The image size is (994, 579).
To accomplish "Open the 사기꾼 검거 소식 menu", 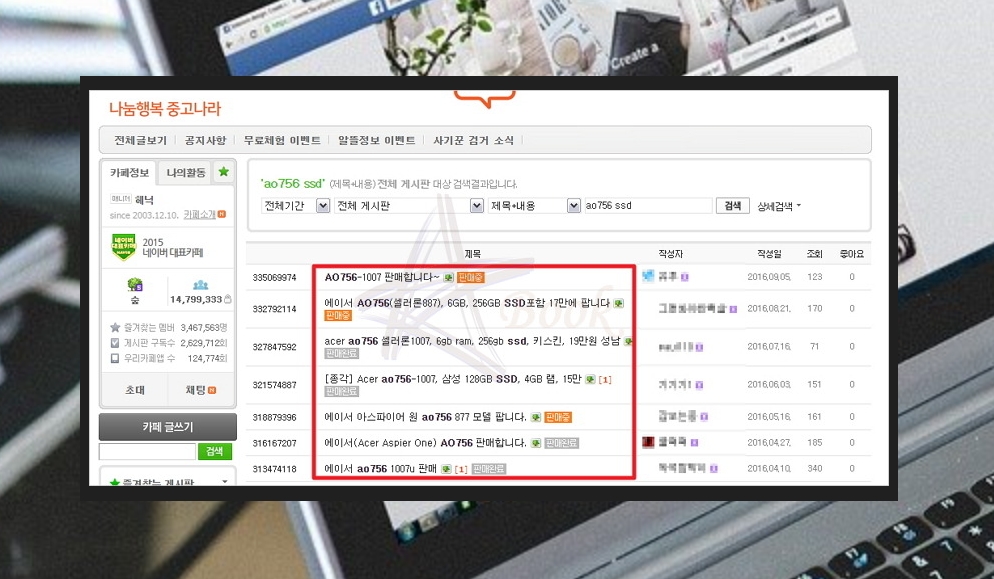I will [x=474, y=140].
